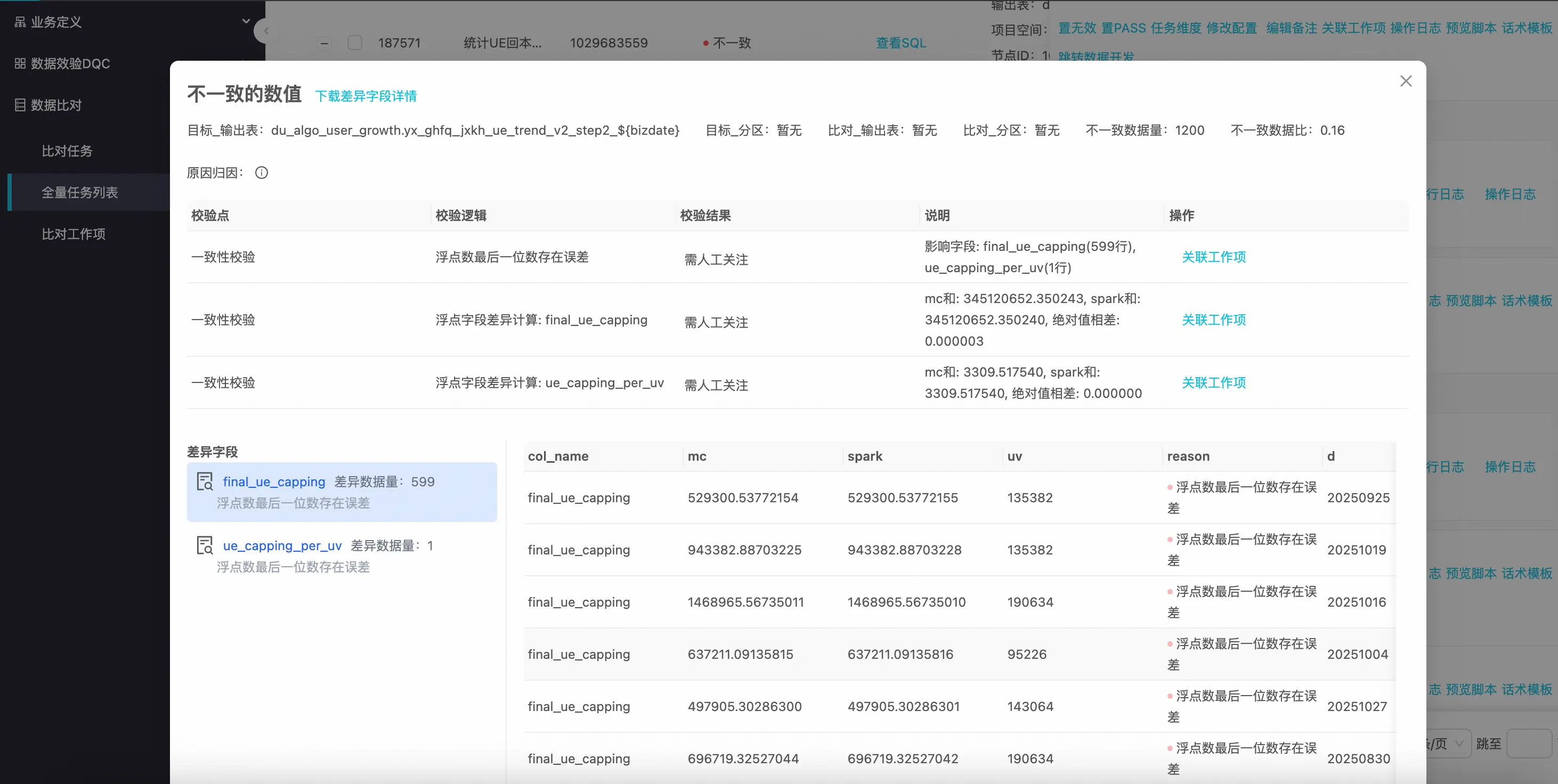1558x784 pixels.
Task: Click the info icon next to 原因归因
Action: [261, 173]
